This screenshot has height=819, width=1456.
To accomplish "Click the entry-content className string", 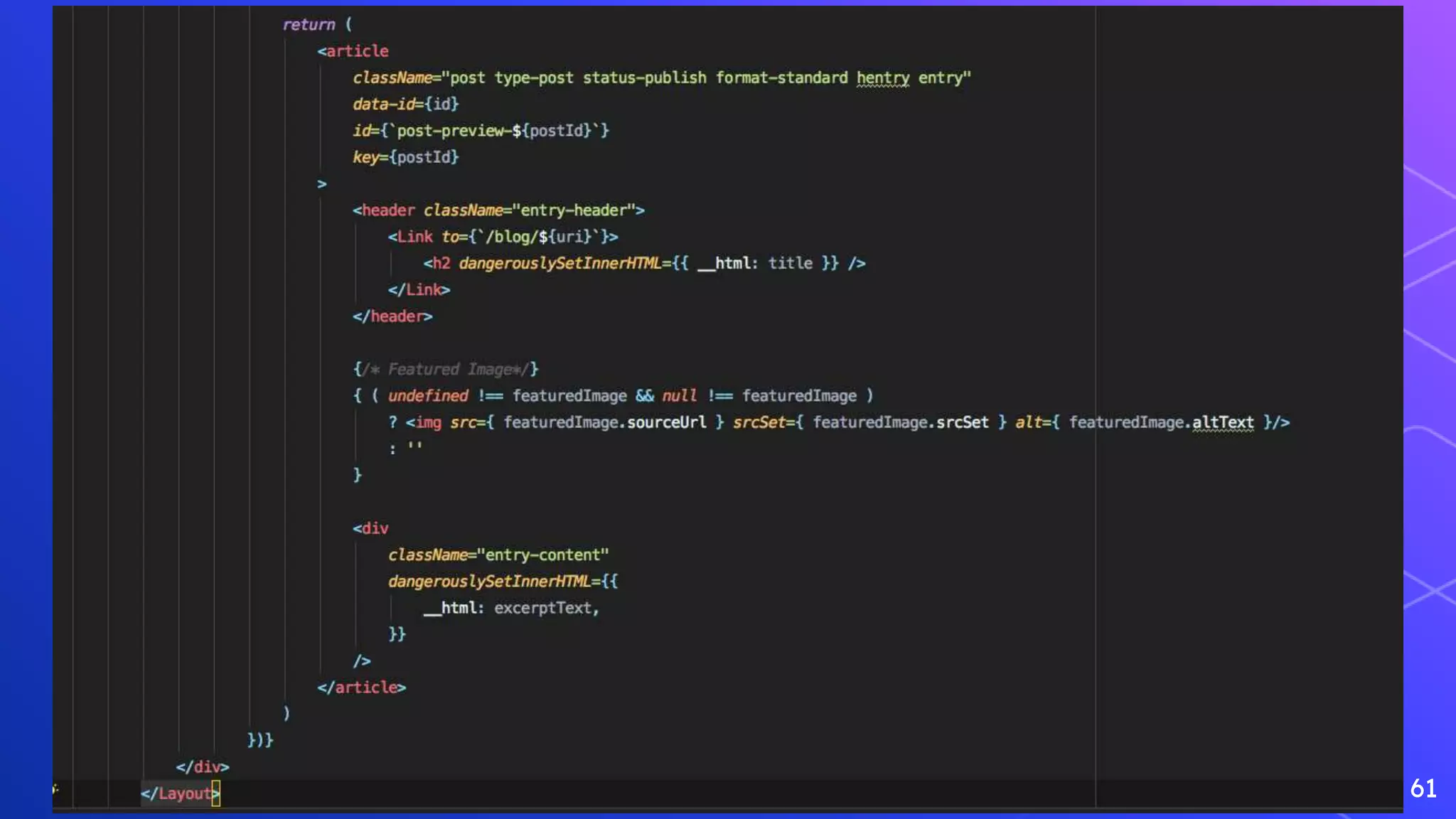I will [x=542, y=555].
